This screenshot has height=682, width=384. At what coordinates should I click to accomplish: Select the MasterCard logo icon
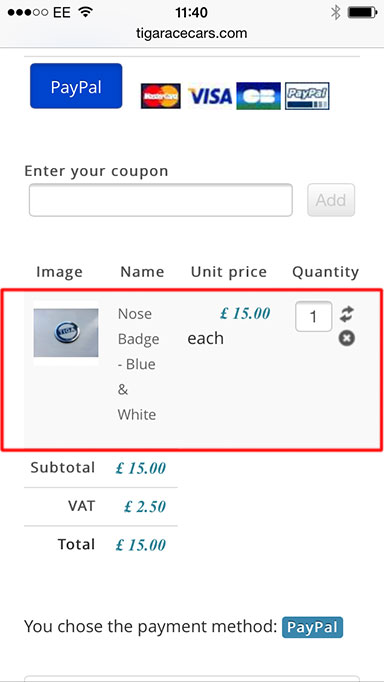[160, 96]
